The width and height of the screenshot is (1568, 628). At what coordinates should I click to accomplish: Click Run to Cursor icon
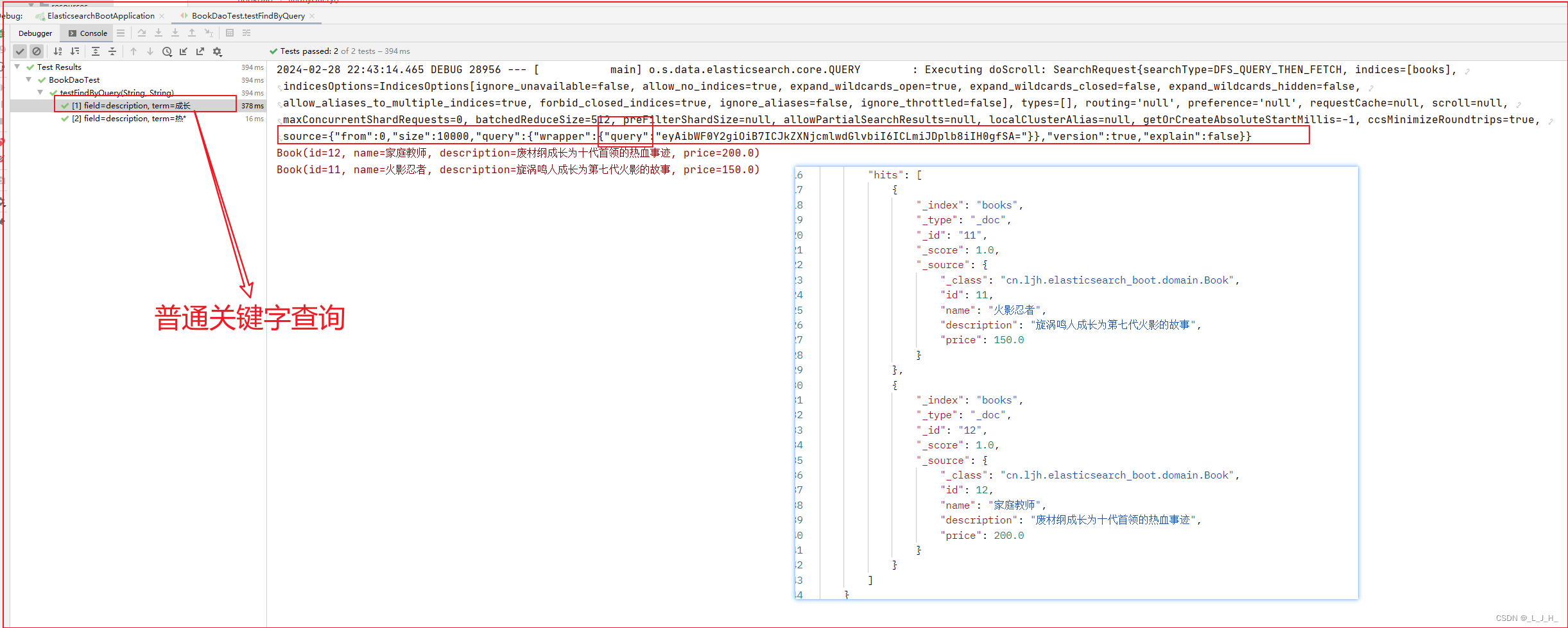click(209, 33)
